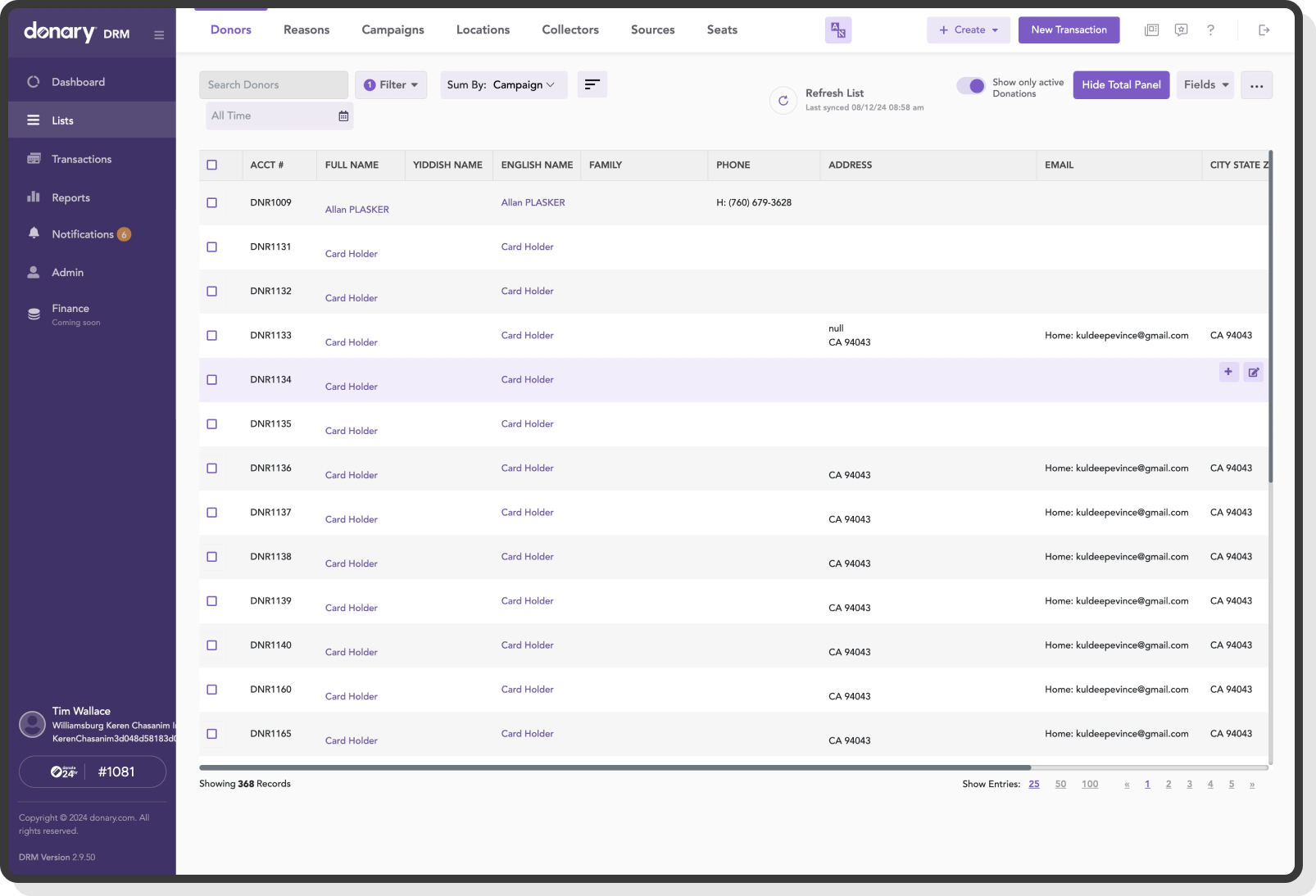Click Hide Total Panel
The image size is (1316, 896).
1120,84
